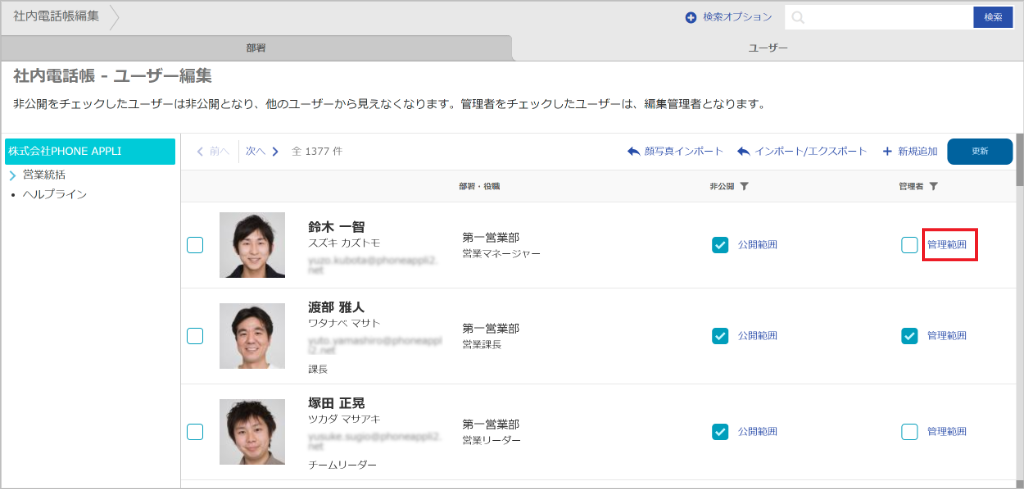The image size is (1024, 489).
Task: Click the plus icon beside 検索オプション
Action: point(690,18)
